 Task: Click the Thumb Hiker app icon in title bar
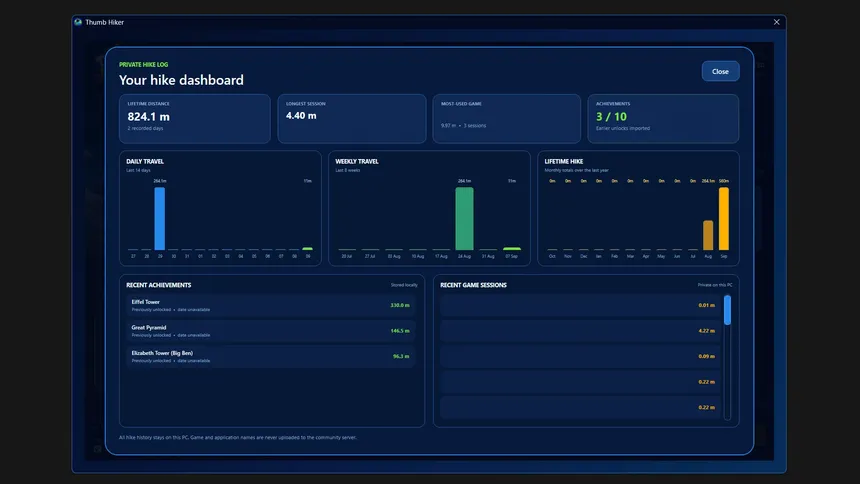tap(78, 22)
